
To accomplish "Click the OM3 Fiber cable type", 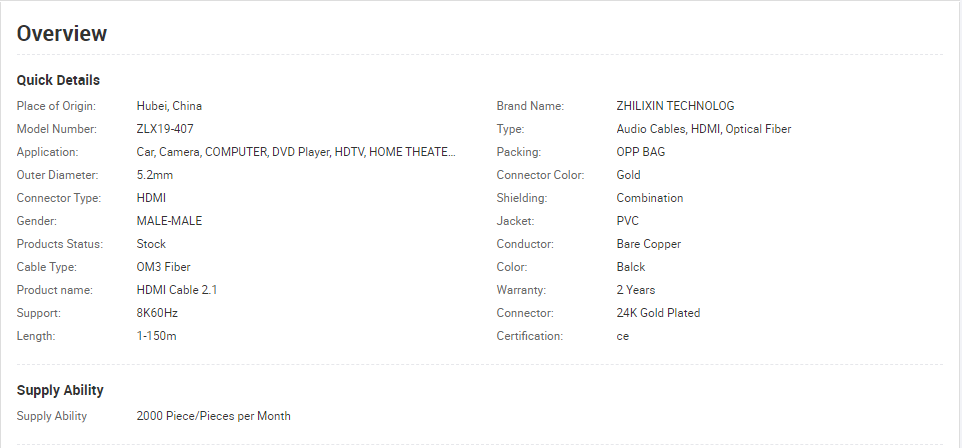I will pos(163,267).
